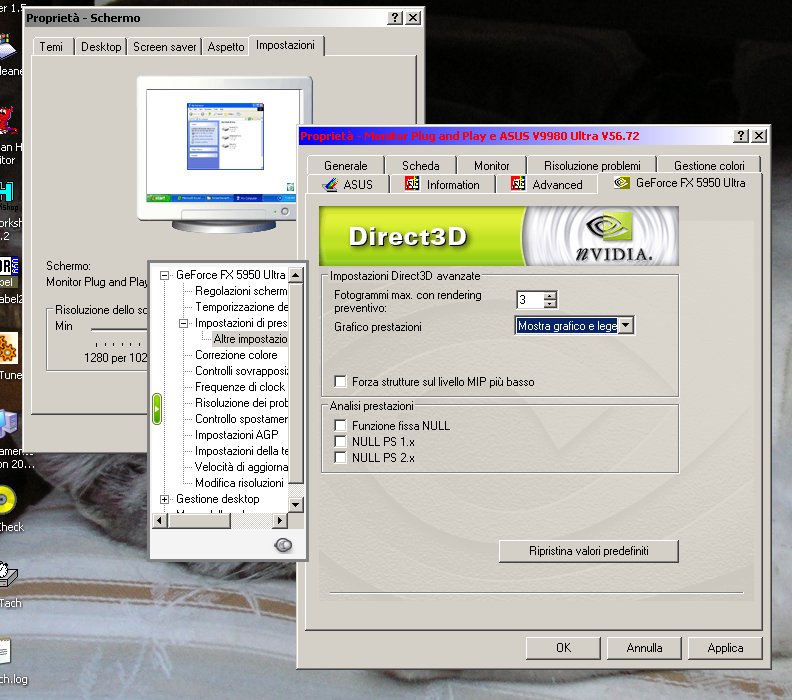Viewport: 792px width, 700px height.
Task: Expand the Gestione desktop tree node
Action: (165, 499)
